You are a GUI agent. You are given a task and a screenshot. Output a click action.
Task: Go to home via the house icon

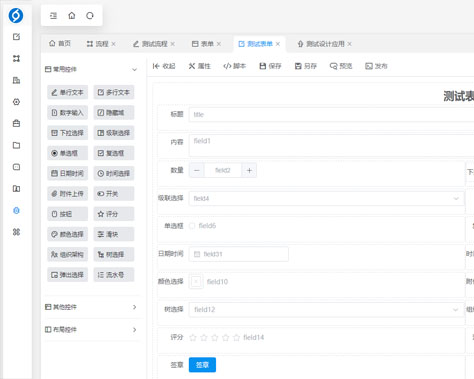pyautogui.click(x=72, y=16)
